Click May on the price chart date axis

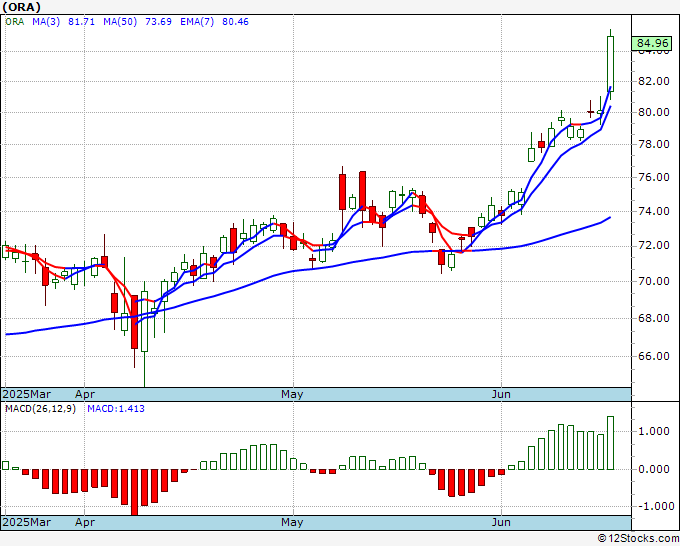[x=292, y=394]
